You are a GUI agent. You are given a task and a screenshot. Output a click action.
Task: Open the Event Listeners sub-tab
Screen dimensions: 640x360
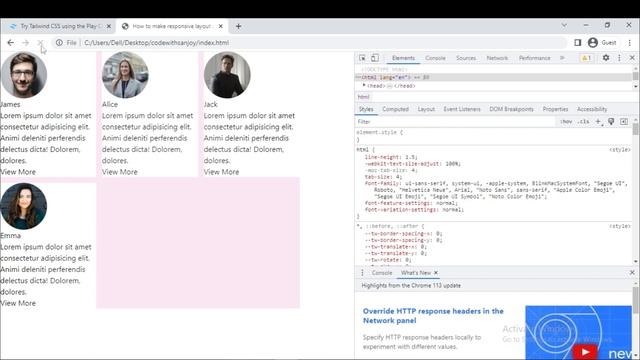coord(462,109)
